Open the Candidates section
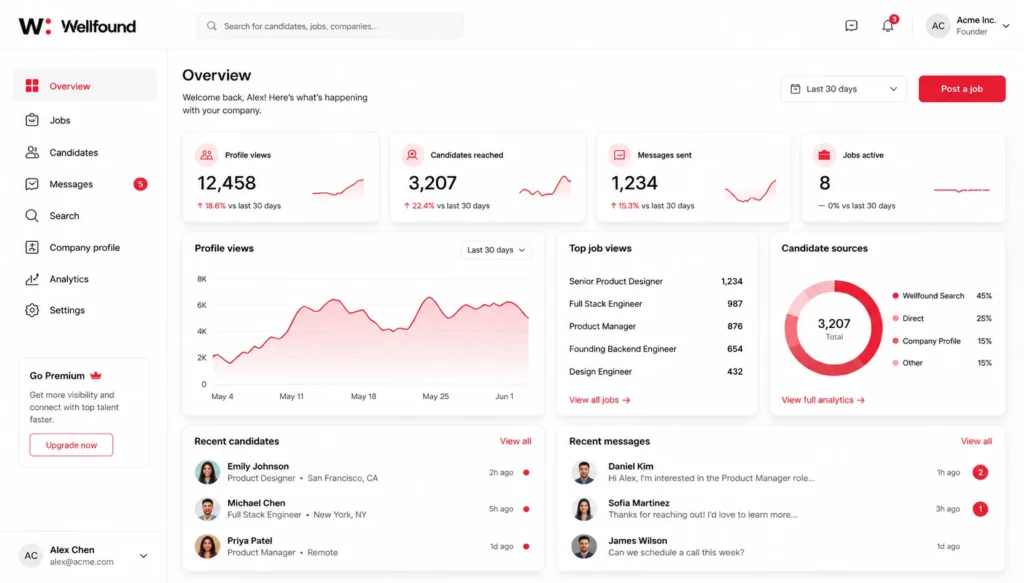This screenshot has width=1024, height=583. (84, 152)
